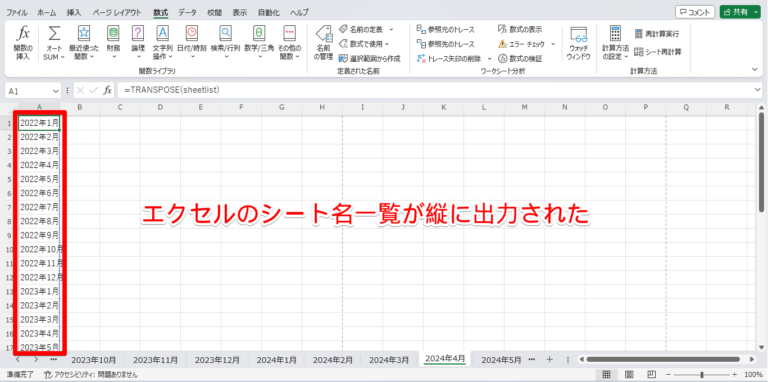
Task: Click the insert function fx button in formula bar
Action: pyautogui.click(x=107, y=91)
